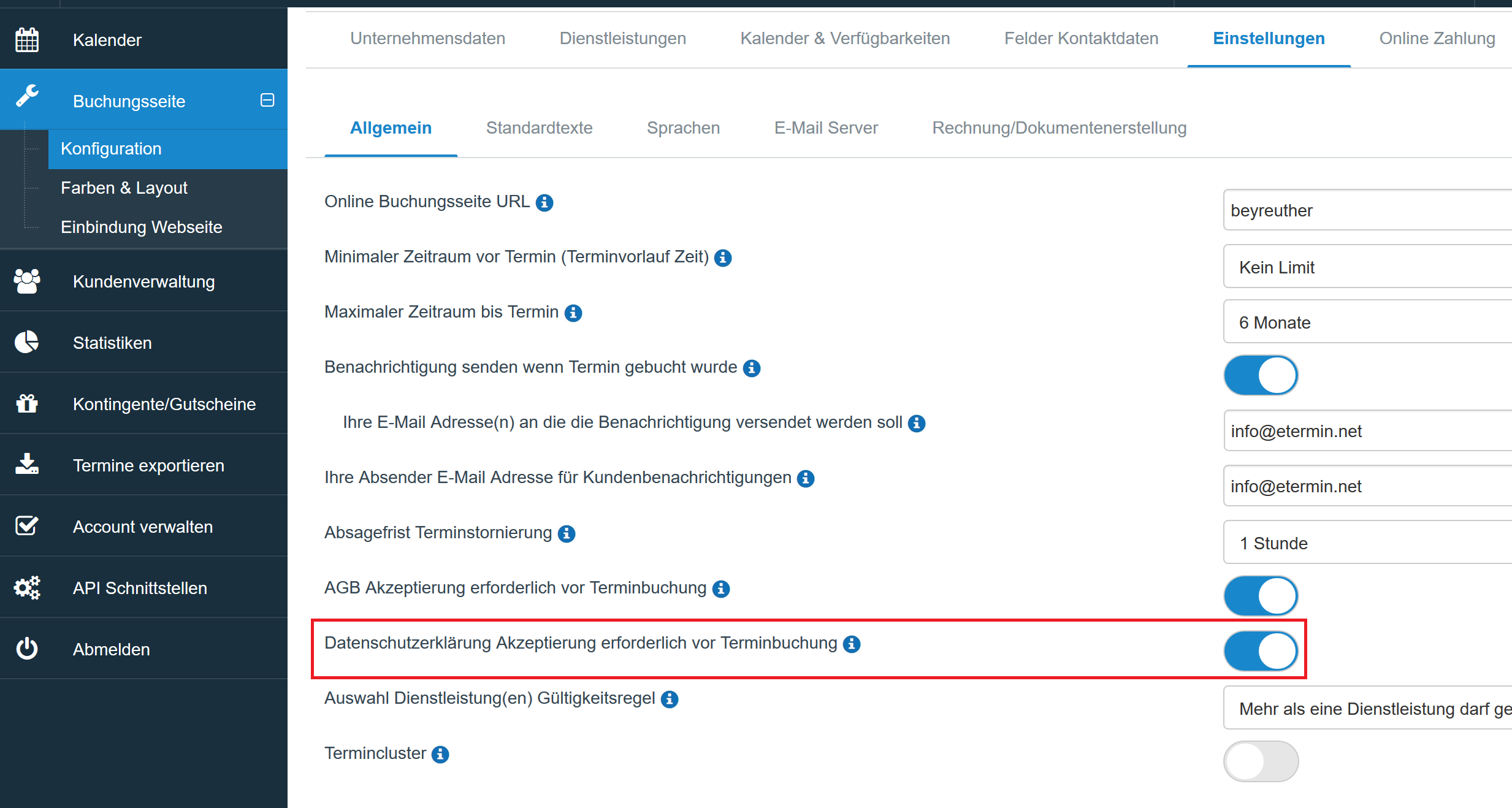1512x808 pixels.
Task: Open the 1 Stunde Absagefrist dropdown
Action: click(x=1368, y=542)
